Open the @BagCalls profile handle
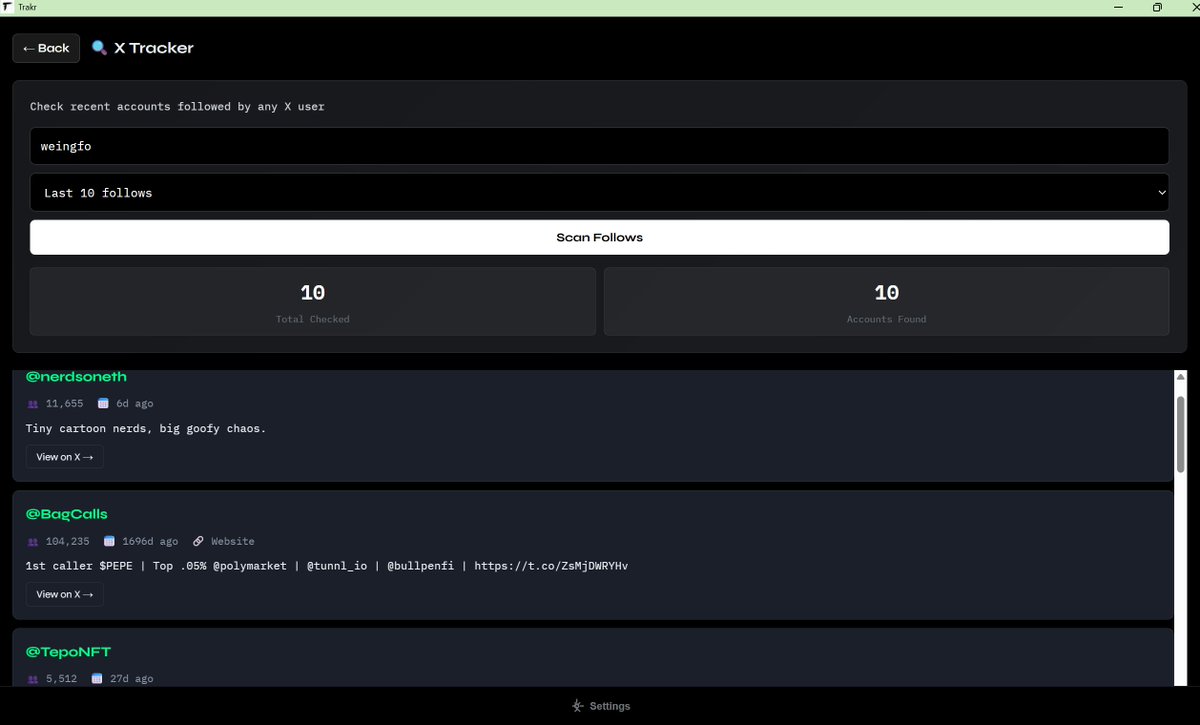The height and width of the screenshot is (725, 1200). click(67, 514)
